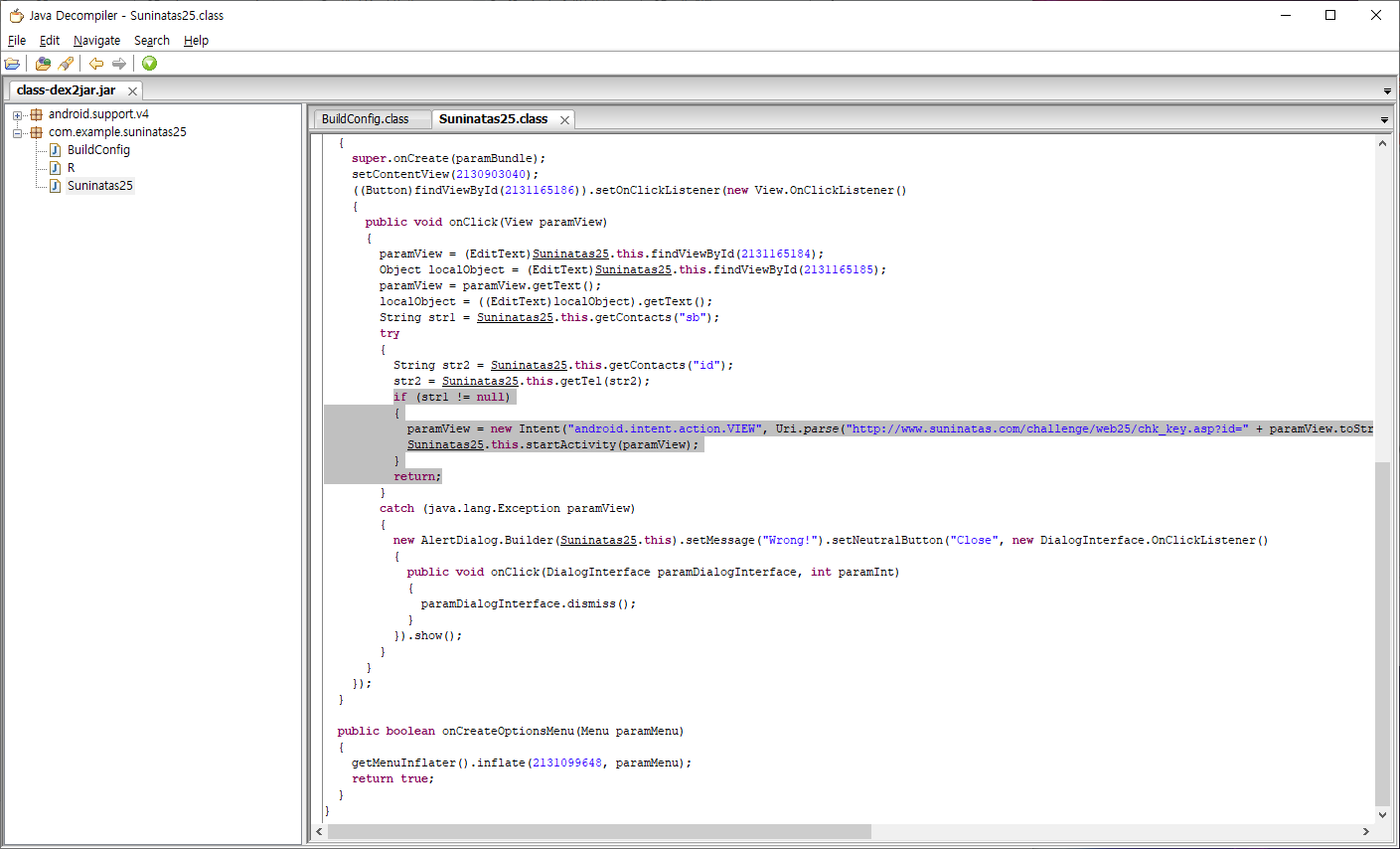Click the Open File toolbar icon

12,64
